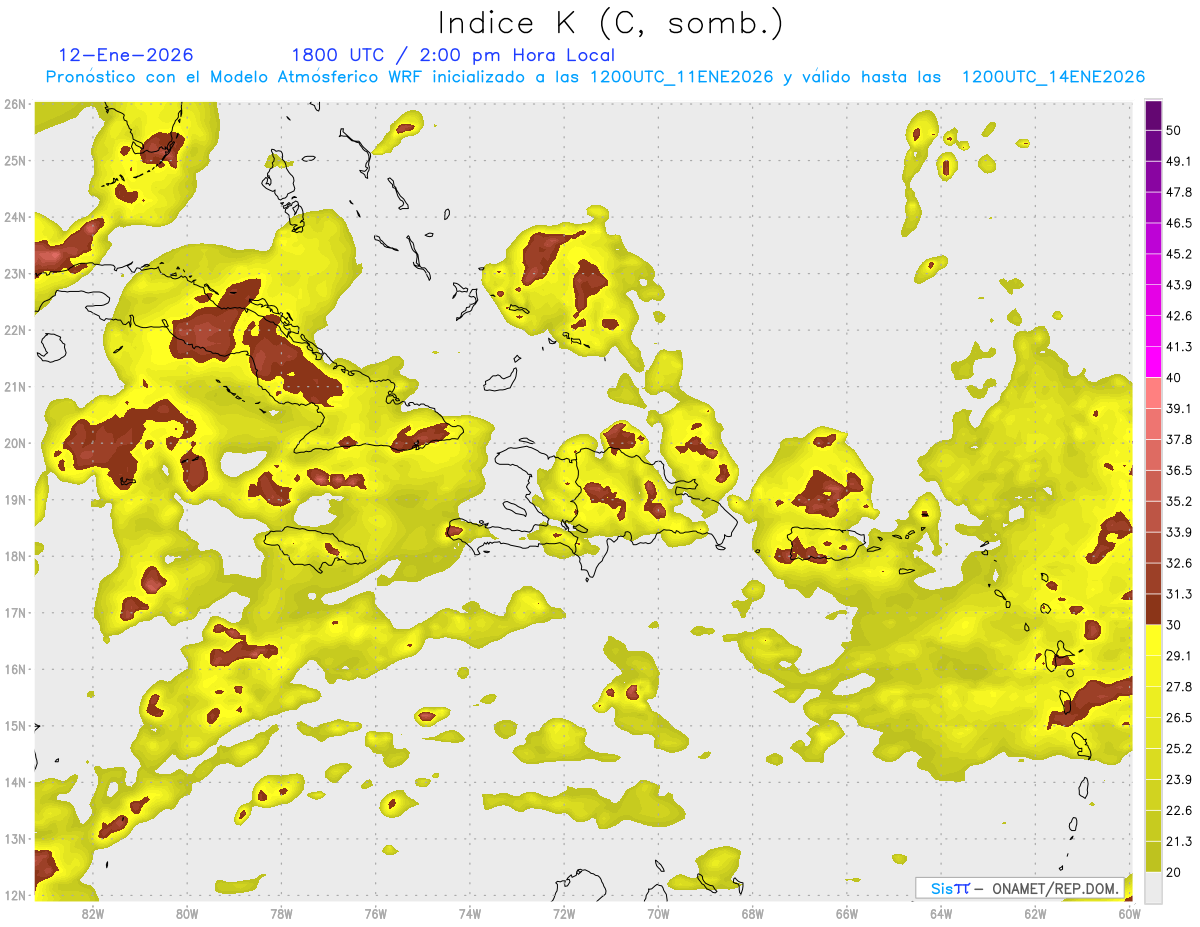Click the 72W longitude label
The image size is (1200, 927).
click(x=564, y=913)
